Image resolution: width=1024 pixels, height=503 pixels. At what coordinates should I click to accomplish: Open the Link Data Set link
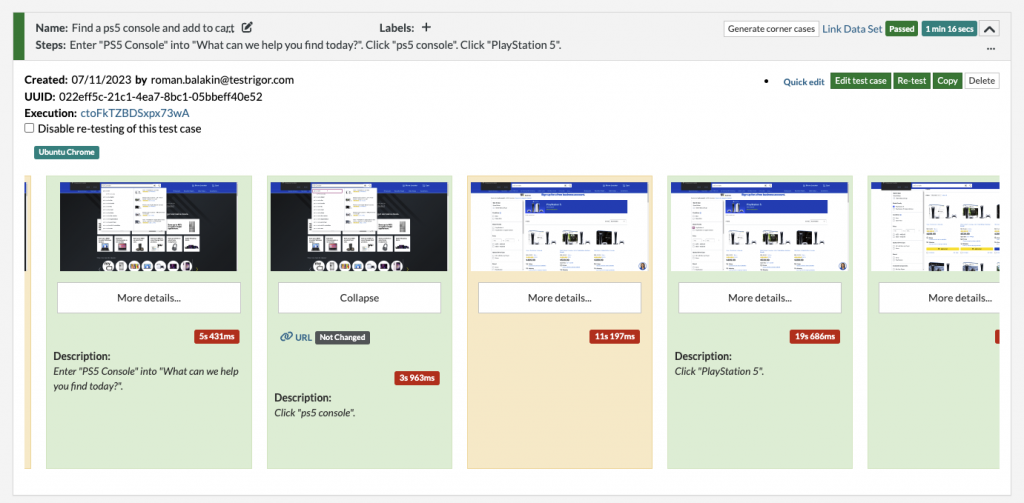tap(852, 29)
